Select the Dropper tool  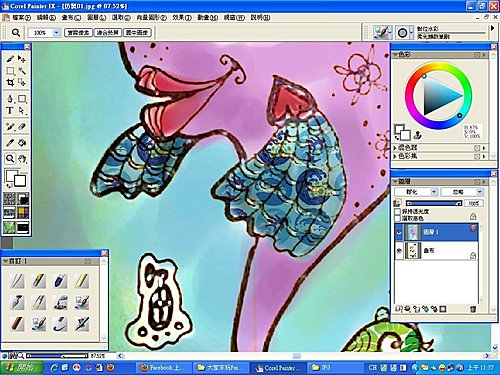[x=10, y=143]
